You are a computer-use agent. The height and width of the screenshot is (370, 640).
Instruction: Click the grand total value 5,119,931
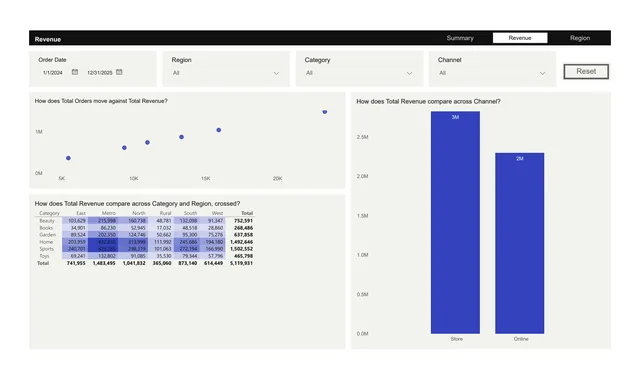click(x=241, y=263)
